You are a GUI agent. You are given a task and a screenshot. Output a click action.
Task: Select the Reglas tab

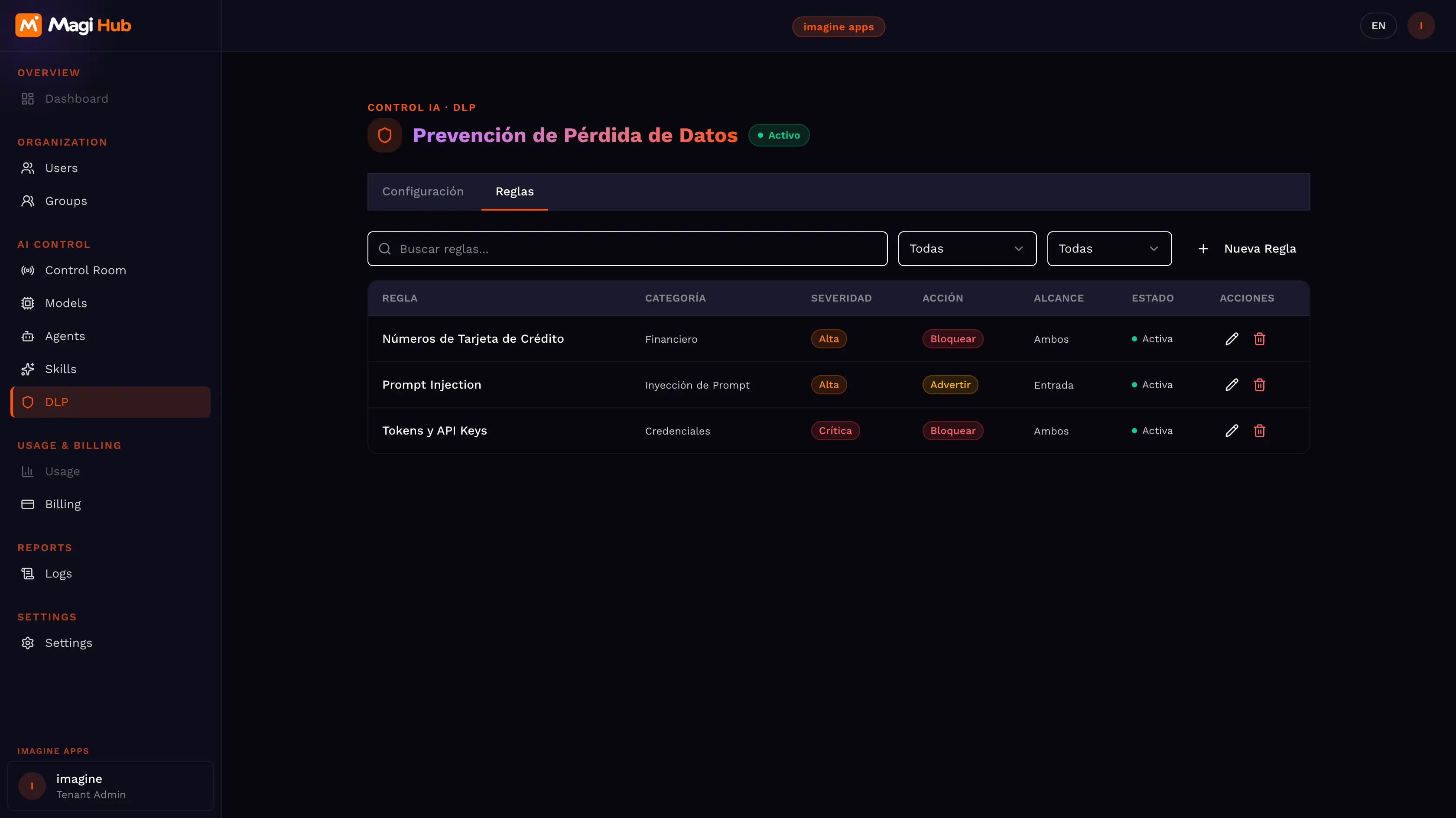point(514,192)
